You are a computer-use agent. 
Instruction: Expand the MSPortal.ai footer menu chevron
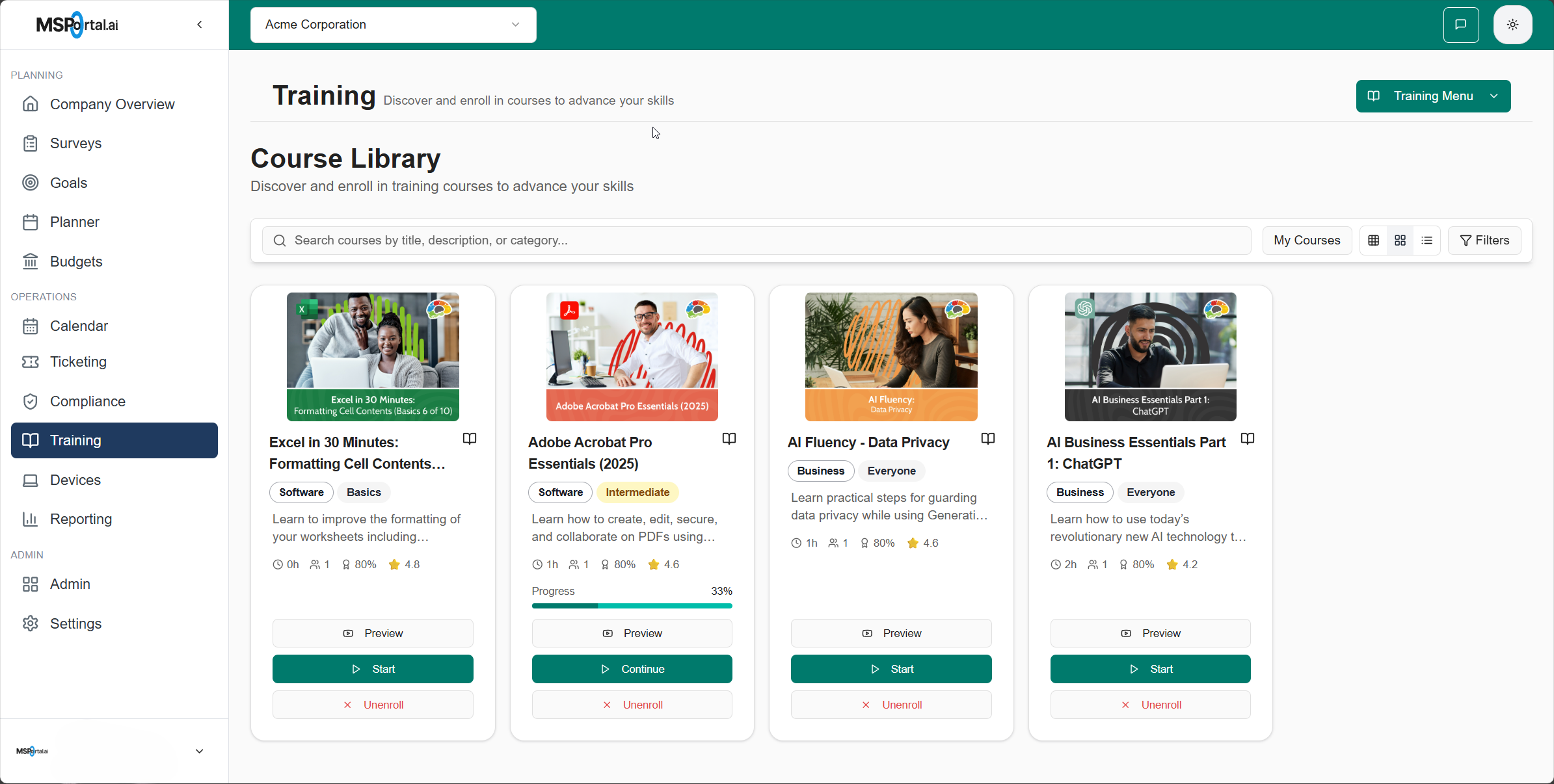(x=200, y=751)
